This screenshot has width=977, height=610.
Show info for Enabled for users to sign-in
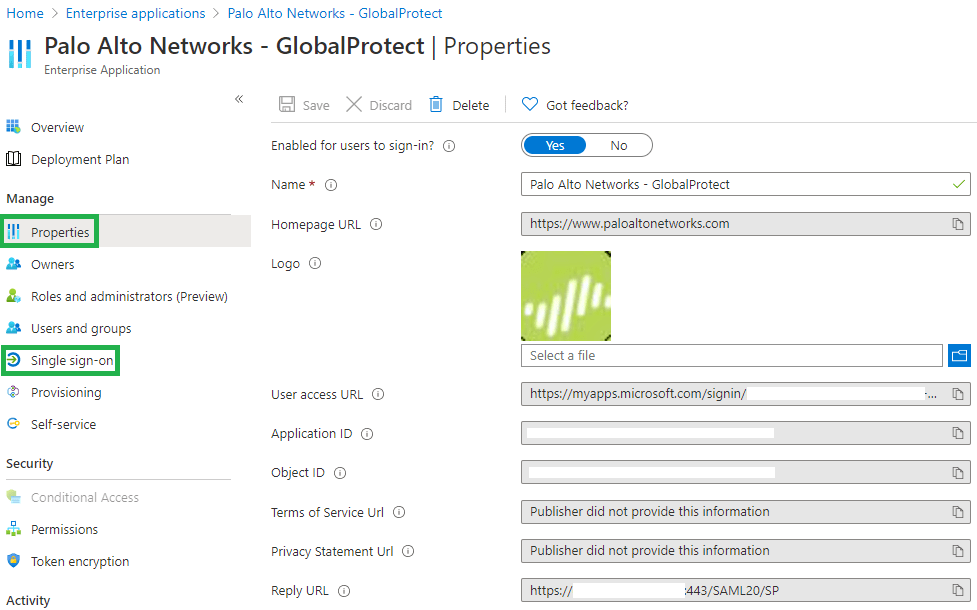click(449, 146)
